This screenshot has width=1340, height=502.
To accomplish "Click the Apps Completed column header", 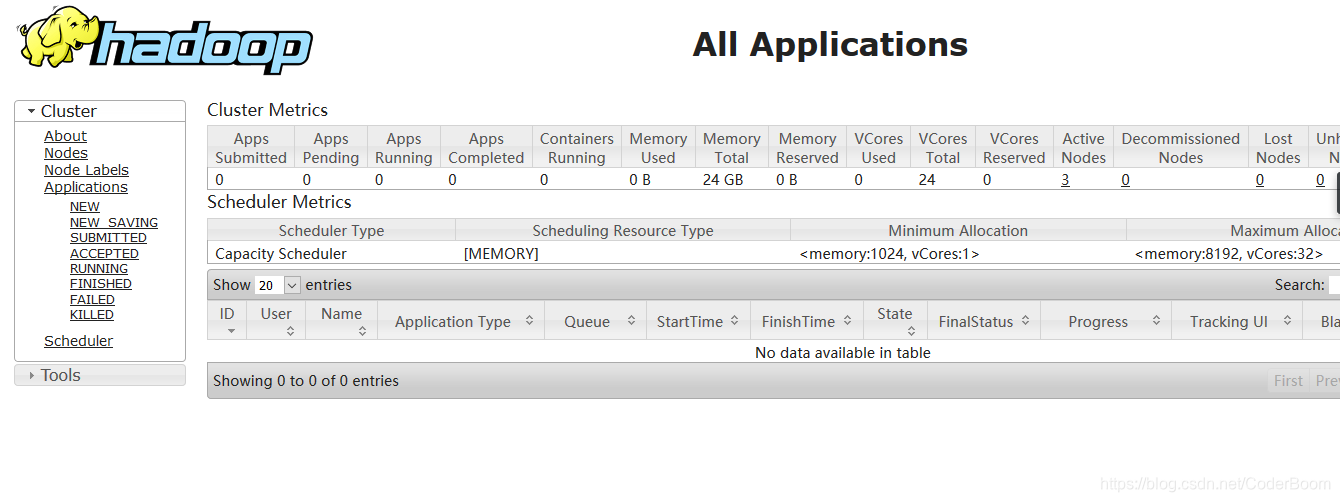I will [486, 148].
